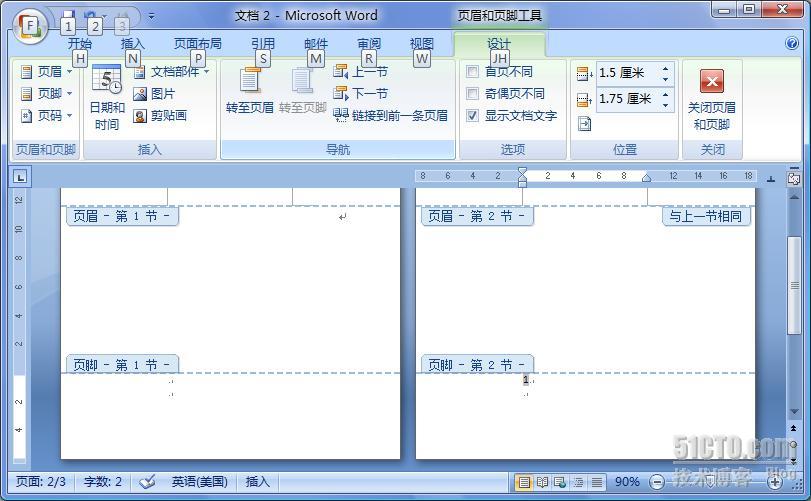
Task: Click insert alignment tab icon
Action: click(x=584, y=124)
